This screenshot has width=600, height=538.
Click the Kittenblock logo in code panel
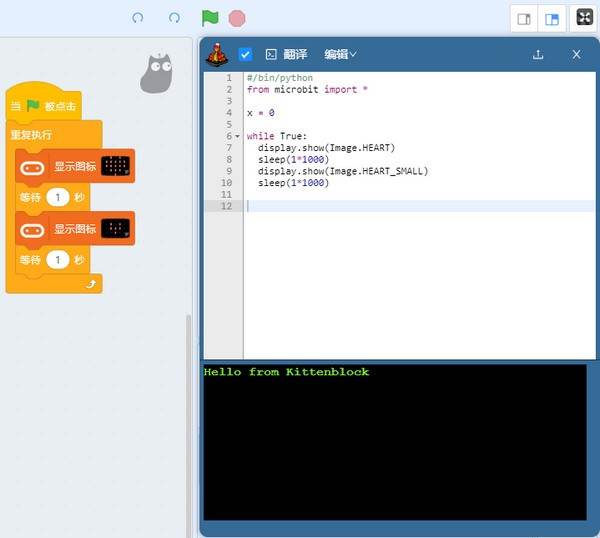pyautogui.click(x=215, y=54)
